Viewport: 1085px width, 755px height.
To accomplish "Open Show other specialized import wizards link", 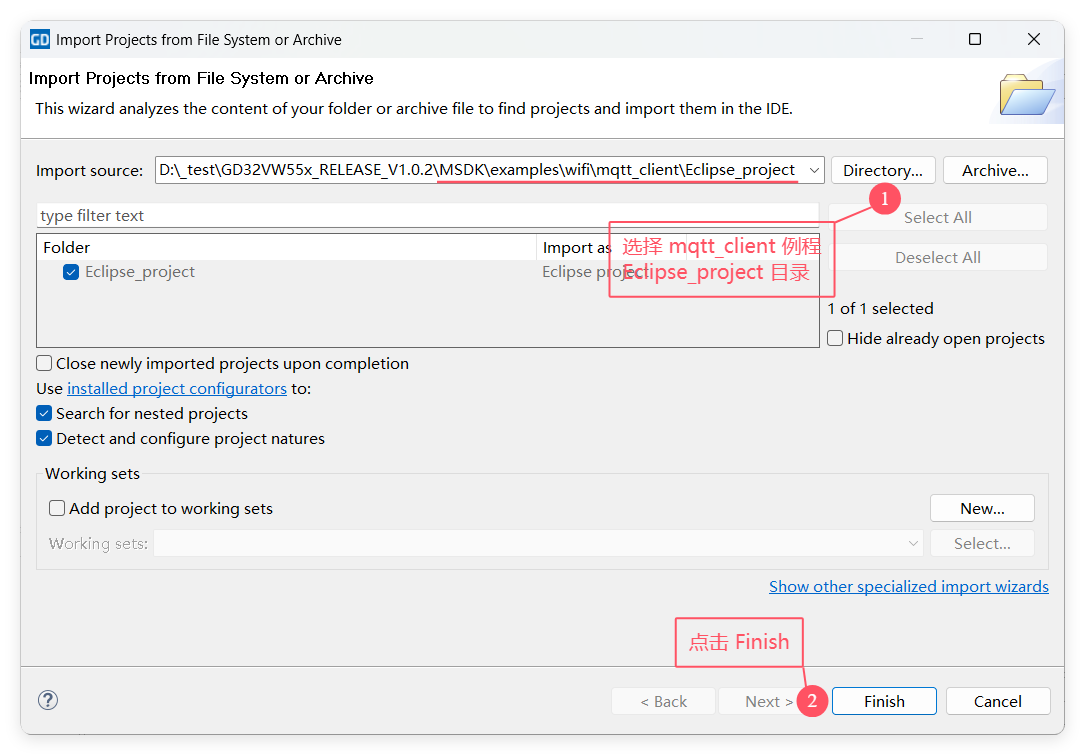I will (x=908, y=587).
